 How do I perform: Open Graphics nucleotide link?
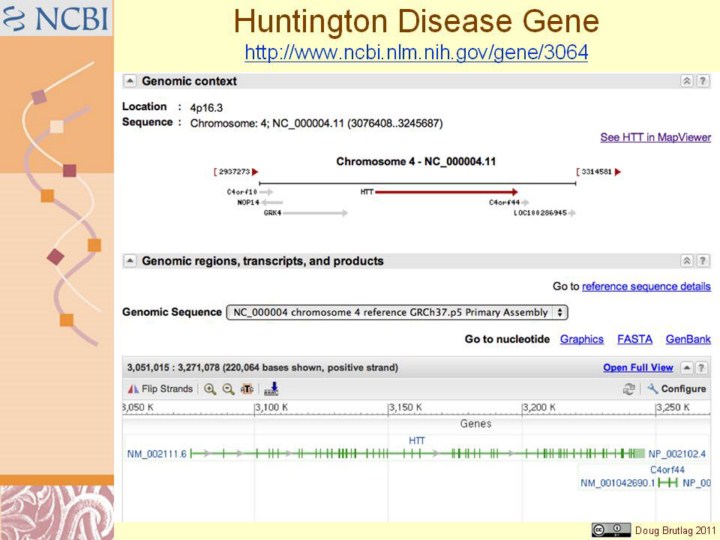(581, 339)
